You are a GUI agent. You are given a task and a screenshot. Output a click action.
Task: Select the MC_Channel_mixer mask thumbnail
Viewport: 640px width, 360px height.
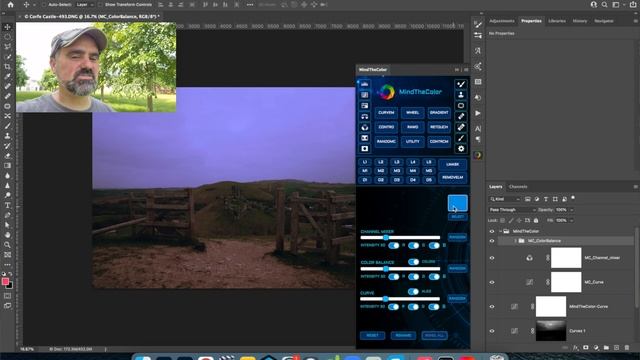566,258
